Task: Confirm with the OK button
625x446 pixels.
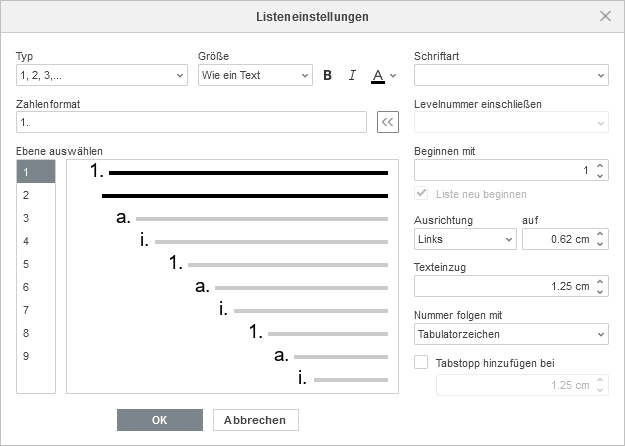Action: point(160,420)
